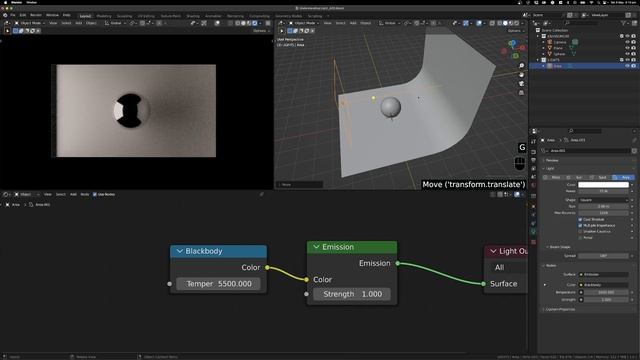This screenshot has width=640, height=360.
Task: Open the Object Mode dropdown in the left viewport
Action: pyautogui.click(x=29, y=23)
